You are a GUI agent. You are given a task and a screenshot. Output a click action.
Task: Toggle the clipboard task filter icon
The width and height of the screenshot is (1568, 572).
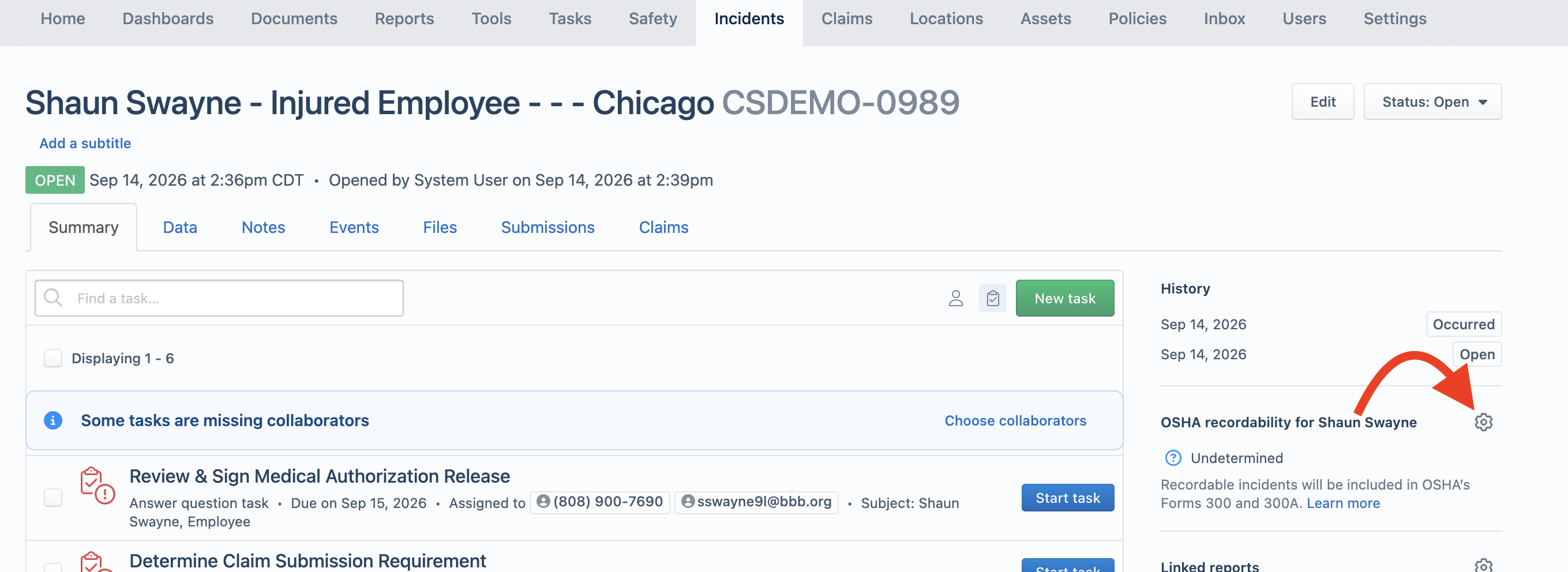tap(993, 298)
